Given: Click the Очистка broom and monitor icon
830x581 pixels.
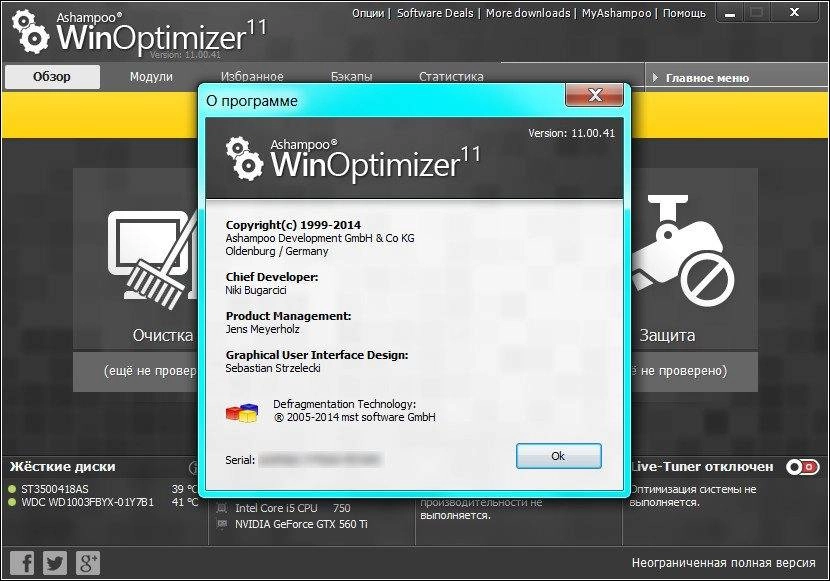Looking at the screenshot, I should 152,259.
